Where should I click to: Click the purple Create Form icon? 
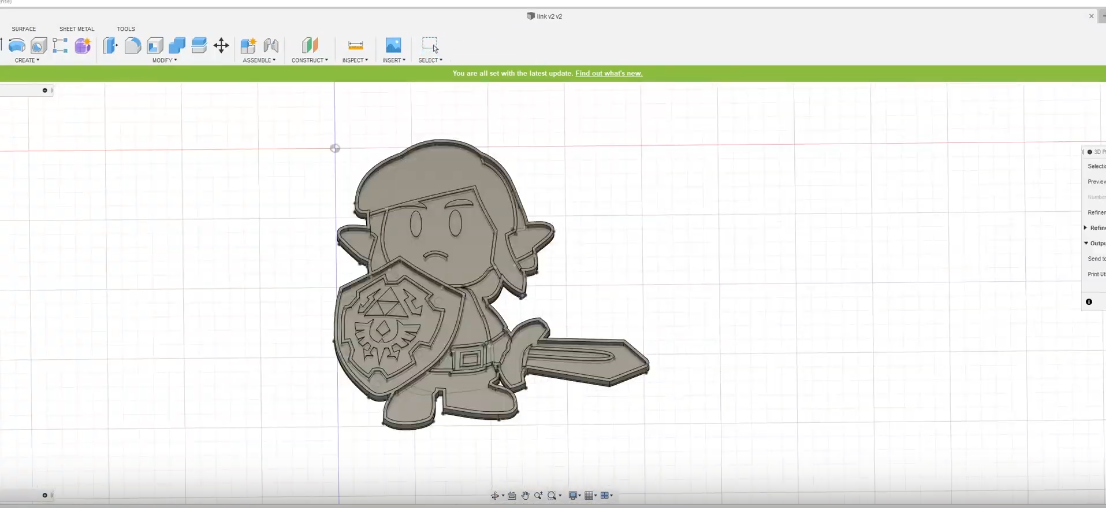[x=83, y=46]
